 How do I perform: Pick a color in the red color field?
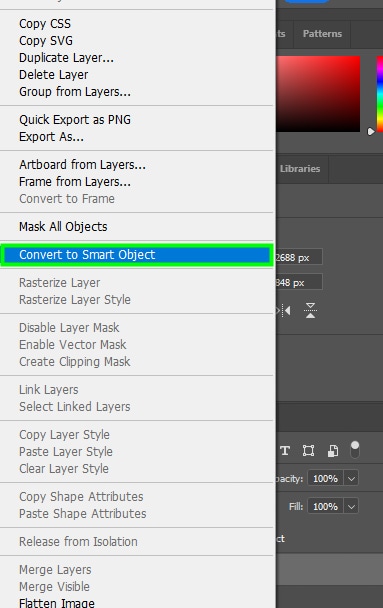coord(318,94)
